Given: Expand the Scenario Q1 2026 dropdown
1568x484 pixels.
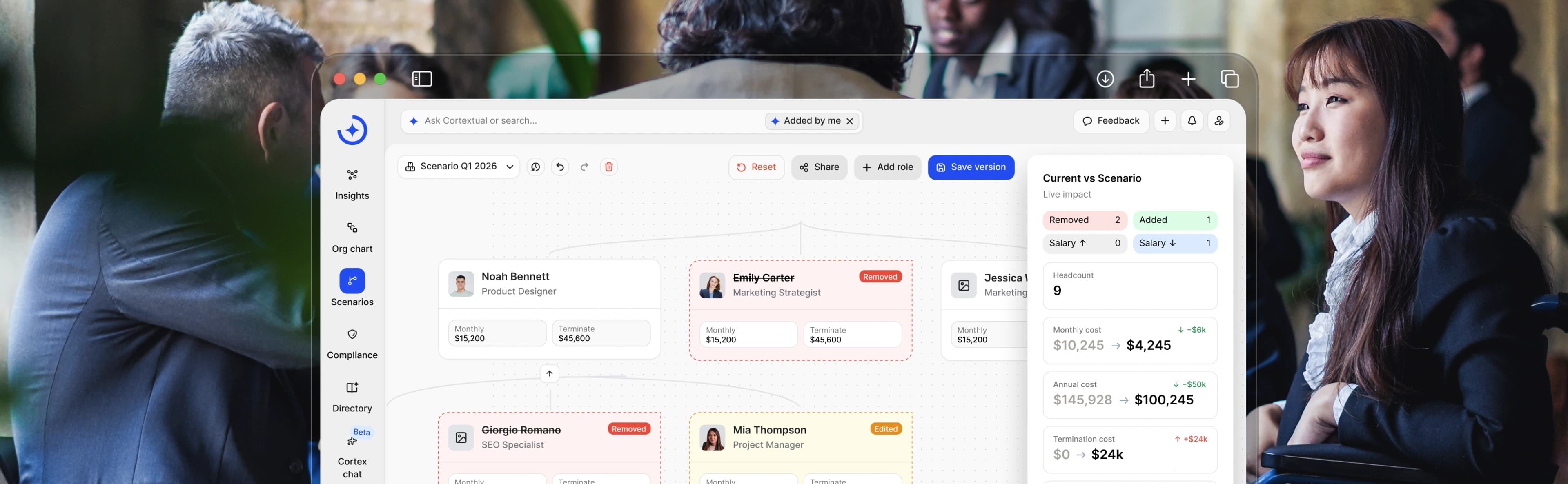Looking at the screenshot, I should click(x=459, y=167).
